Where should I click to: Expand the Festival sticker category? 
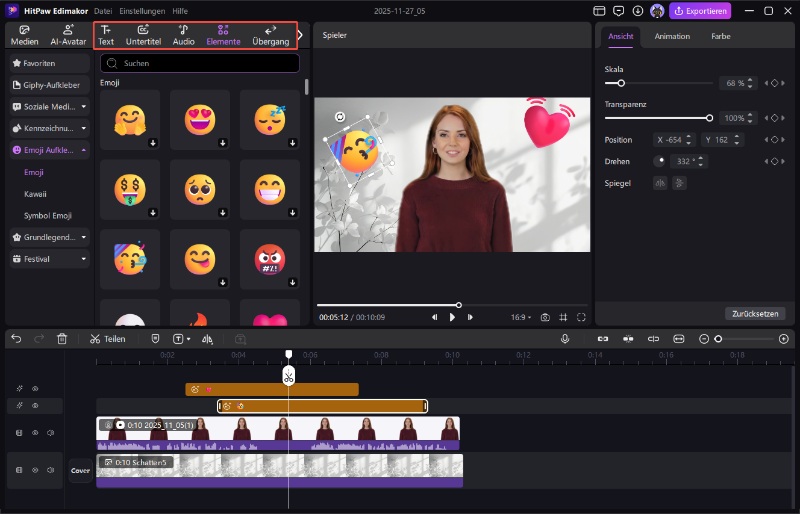tap(49, 259)
